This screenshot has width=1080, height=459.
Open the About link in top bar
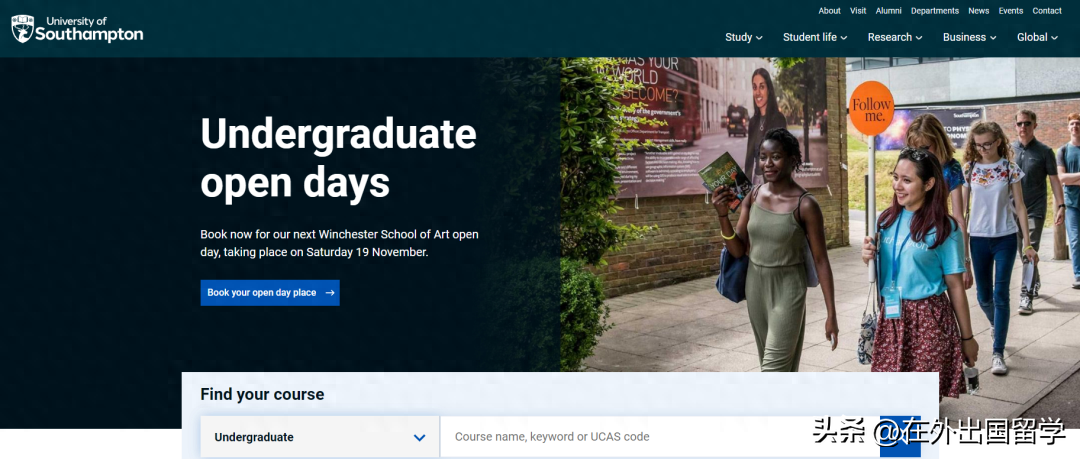pyautogui.click(x=829, y=11)
